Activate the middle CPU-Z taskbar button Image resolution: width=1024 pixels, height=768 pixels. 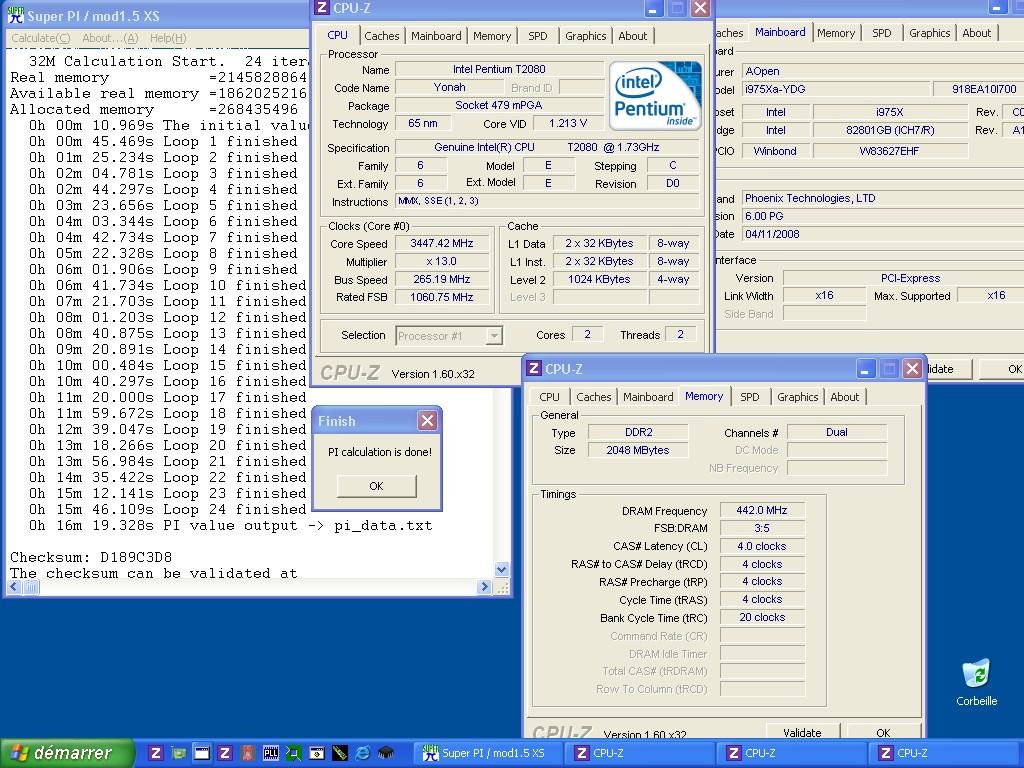point(793,753)
